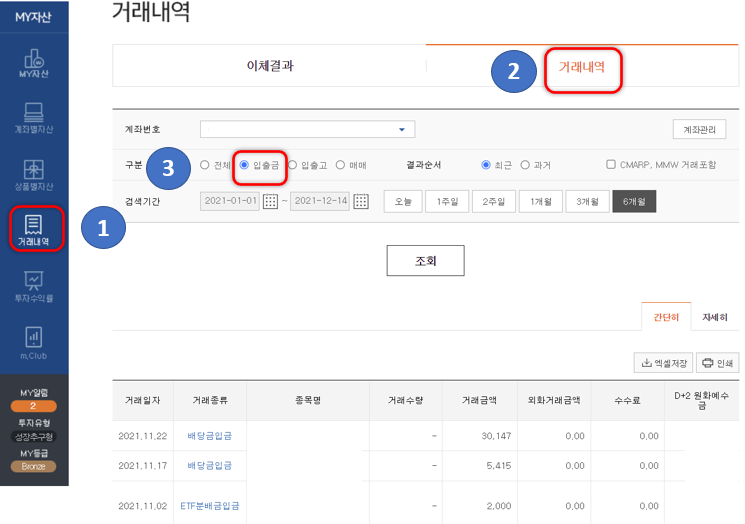Select 과거 result order radio
The width and height of the screenshot is (745, 524).
pyautogui.click(x=525, y=165)
